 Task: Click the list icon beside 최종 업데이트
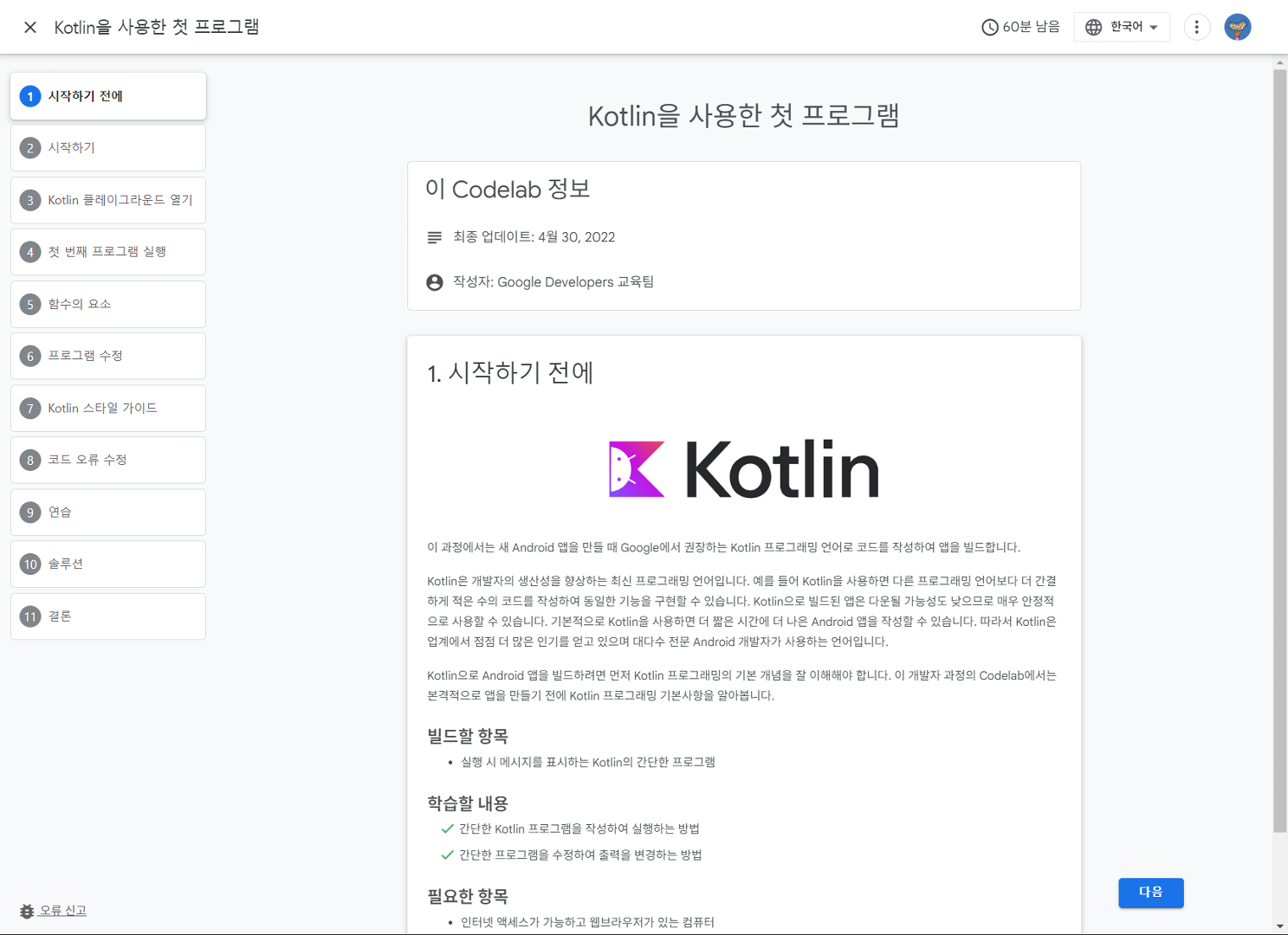(435, 237)
